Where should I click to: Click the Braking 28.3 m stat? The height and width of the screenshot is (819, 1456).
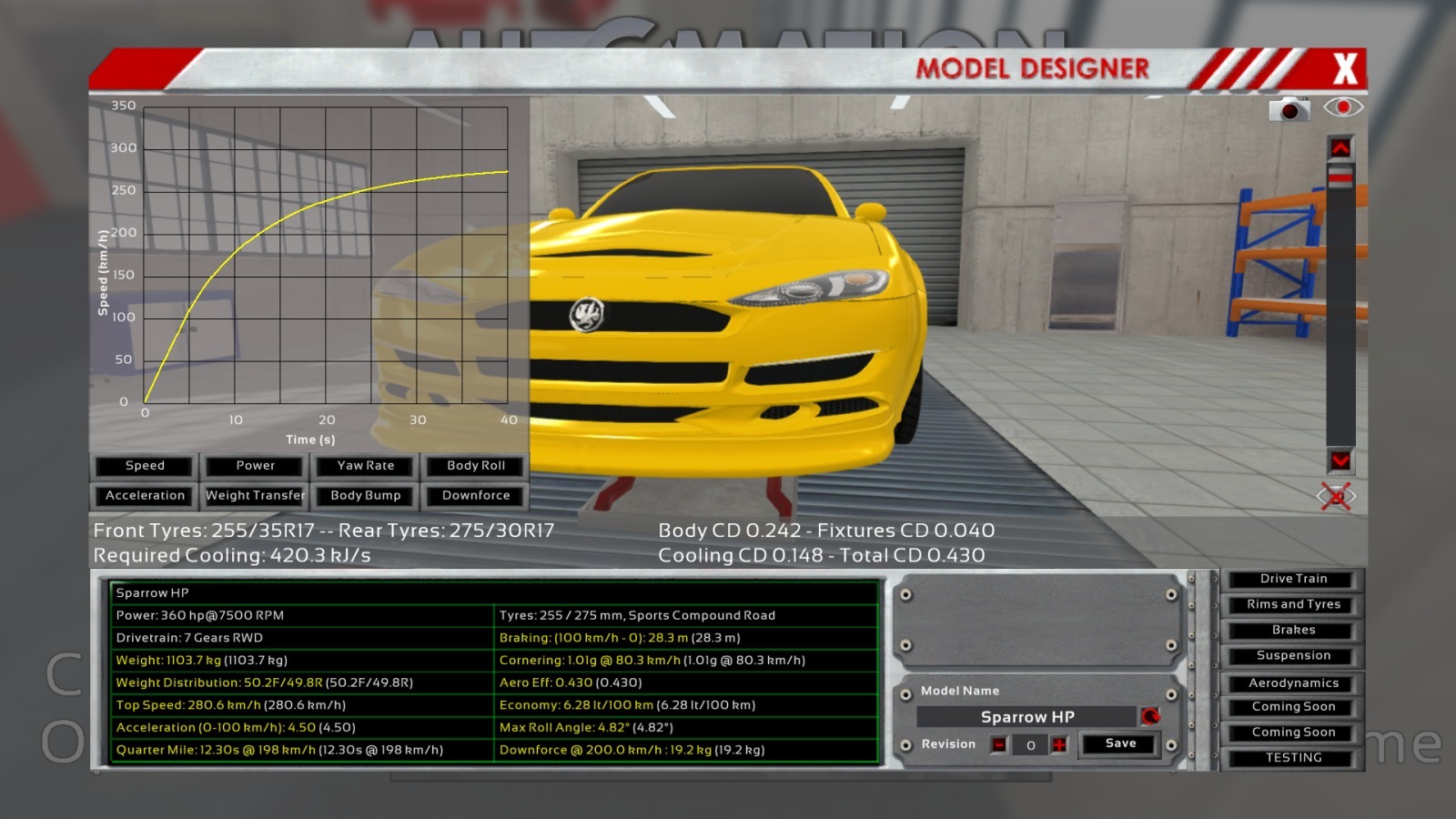(686, 638)
